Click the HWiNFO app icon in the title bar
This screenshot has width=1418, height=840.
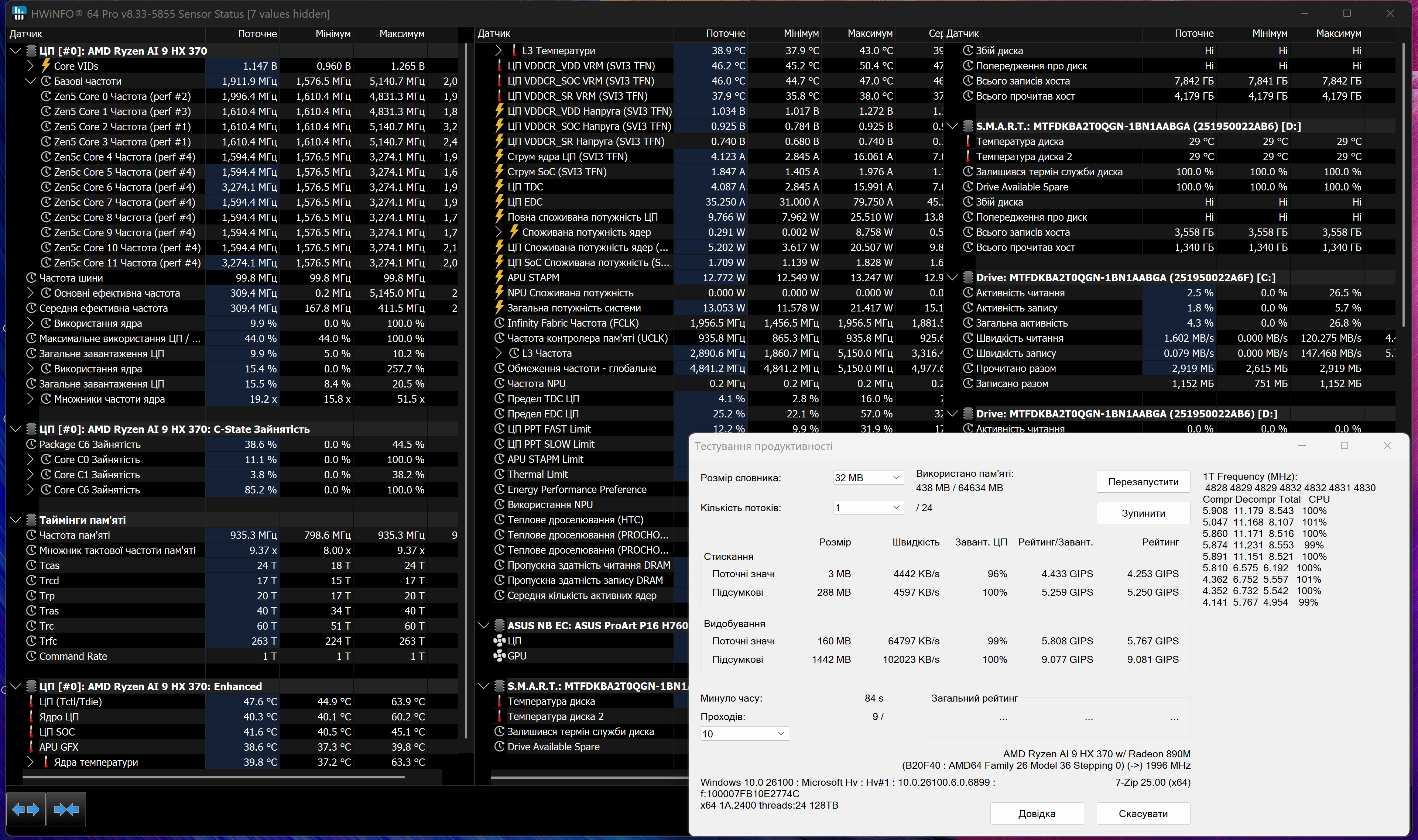pos(19,14)
